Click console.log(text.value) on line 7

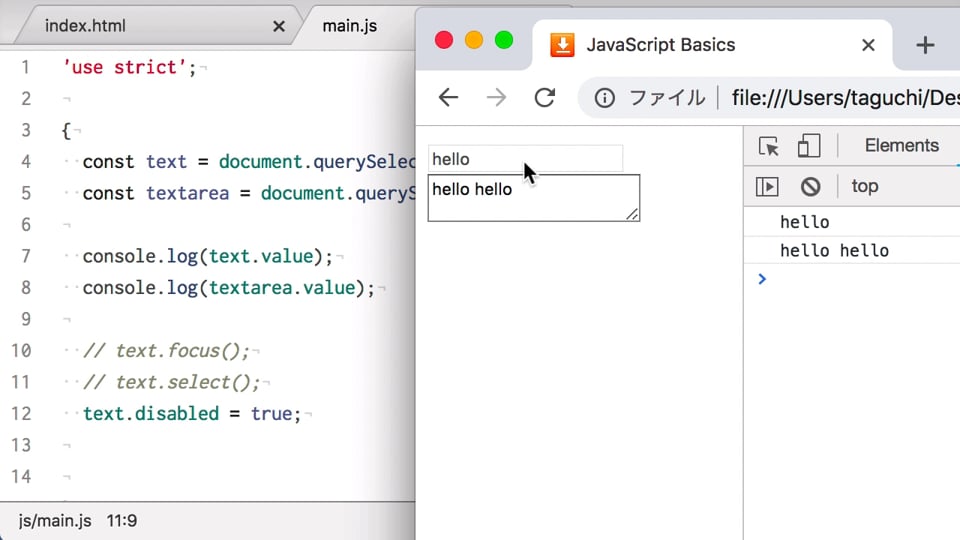point(208,256)
